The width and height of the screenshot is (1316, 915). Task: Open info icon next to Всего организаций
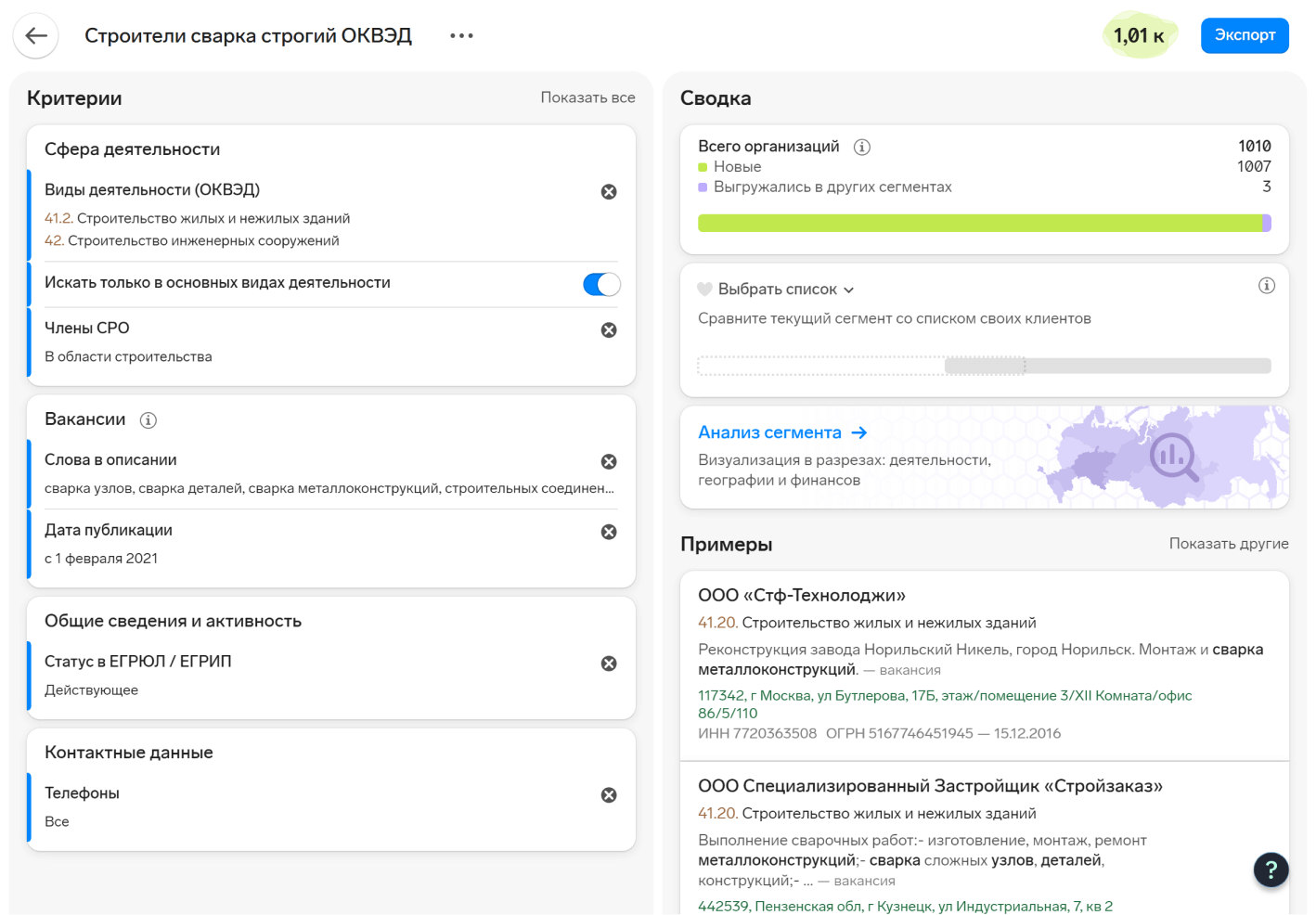[862, 147]
